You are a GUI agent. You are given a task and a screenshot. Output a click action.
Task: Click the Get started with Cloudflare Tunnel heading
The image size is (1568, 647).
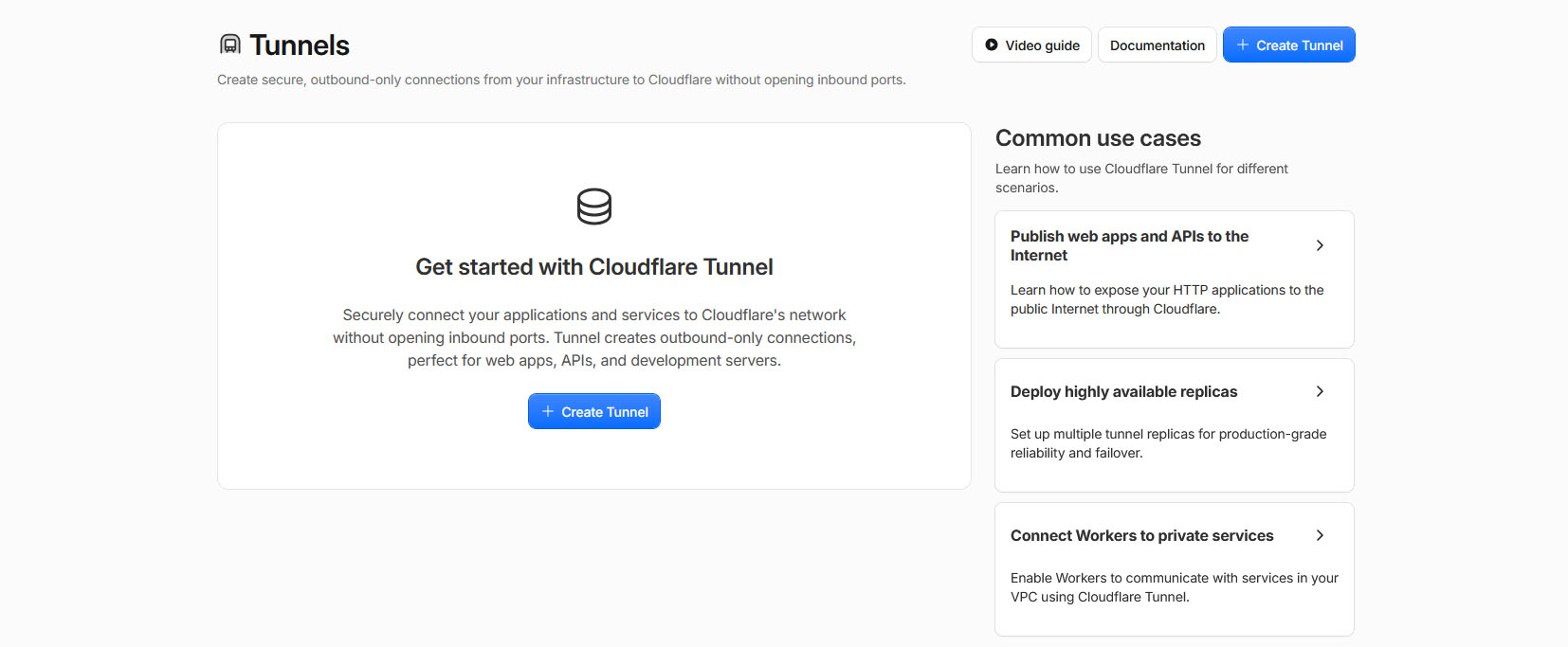point(594,267)
